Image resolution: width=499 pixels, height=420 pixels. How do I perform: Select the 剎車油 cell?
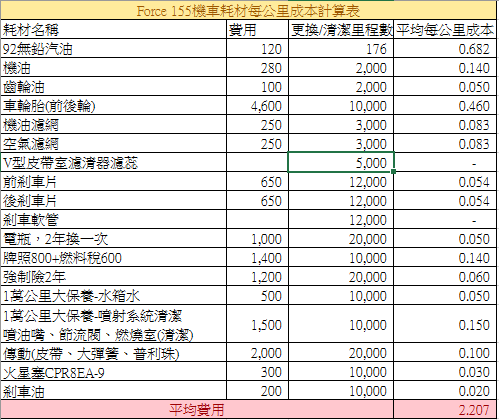point(114,390)
